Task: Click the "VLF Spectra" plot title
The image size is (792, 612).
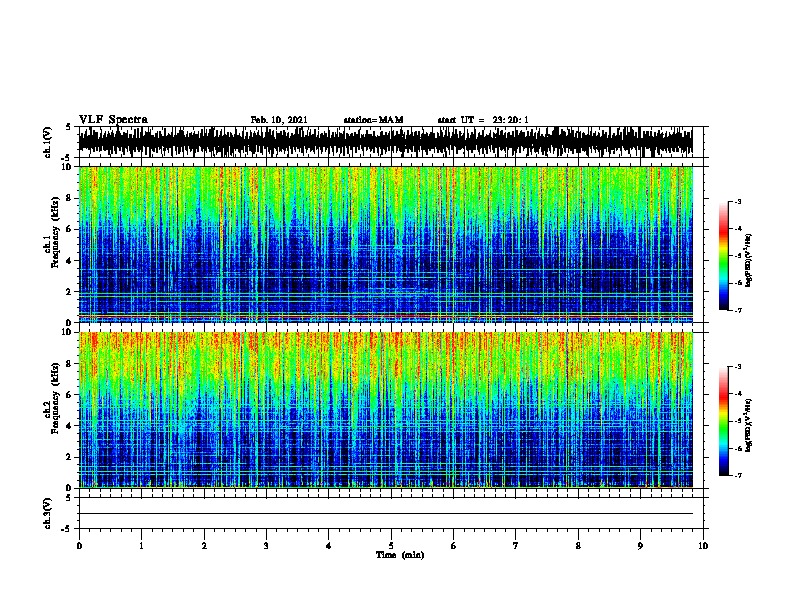Action: (x=113, y=120)
